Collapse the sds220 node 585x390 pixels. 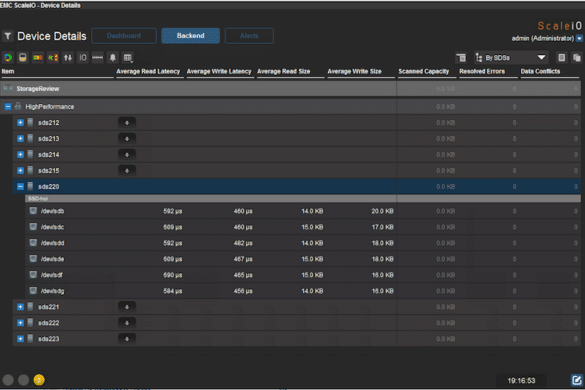point(21,187)
